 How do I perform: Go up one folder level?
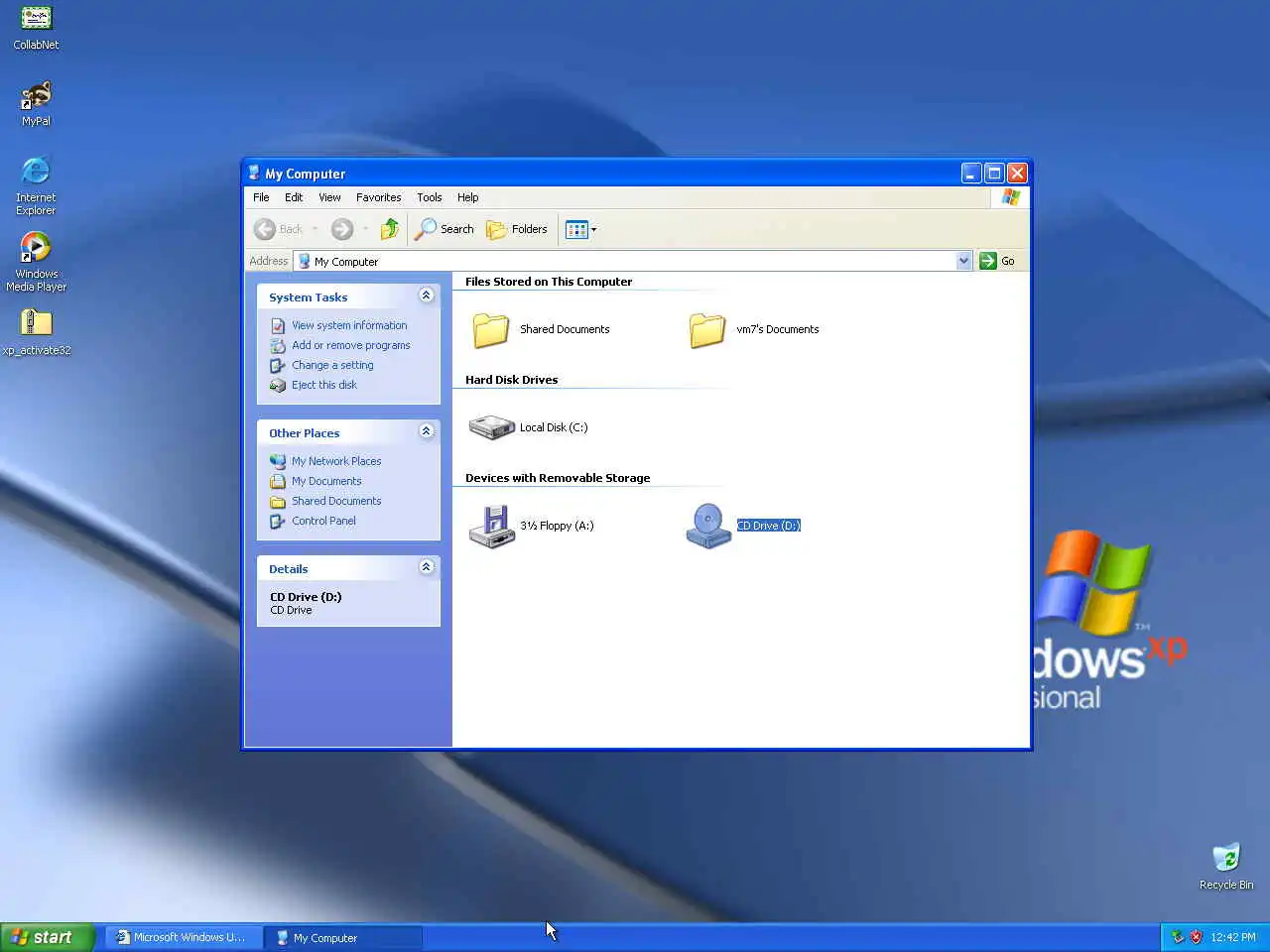[x=390, y=229]
